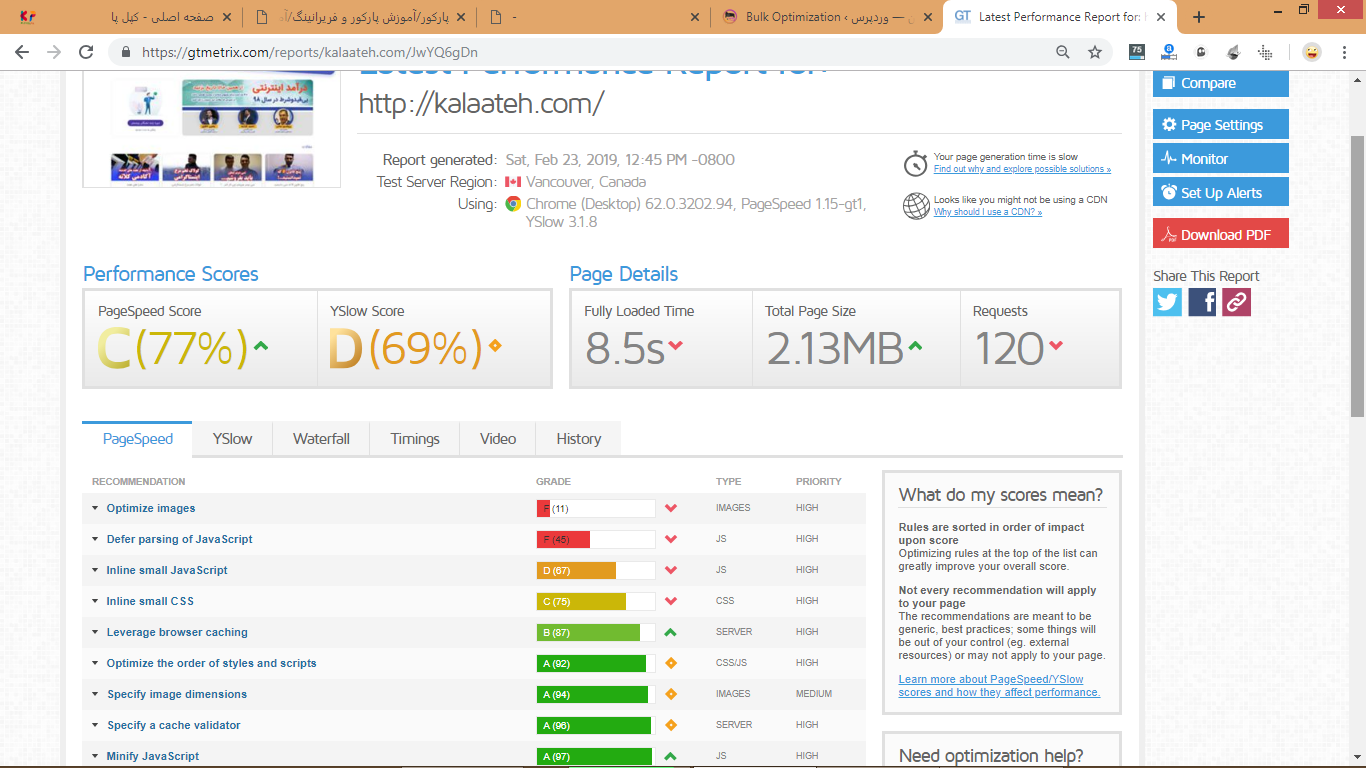Click the D (67) grade bar
The width and height of the screenshot is (1366, 768).
(596, 570)
